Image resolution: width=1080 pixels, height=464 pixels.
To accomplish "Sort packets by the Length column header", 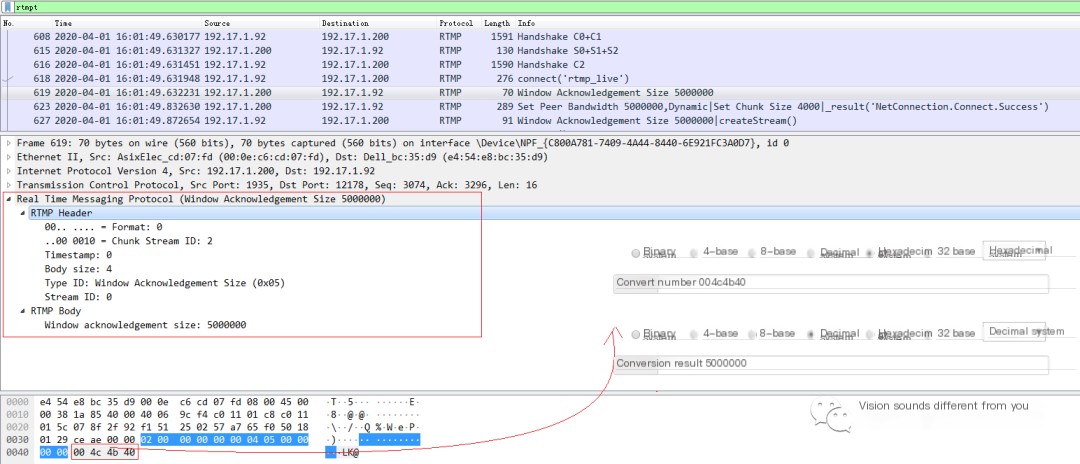I will click(x=497, y=23).
